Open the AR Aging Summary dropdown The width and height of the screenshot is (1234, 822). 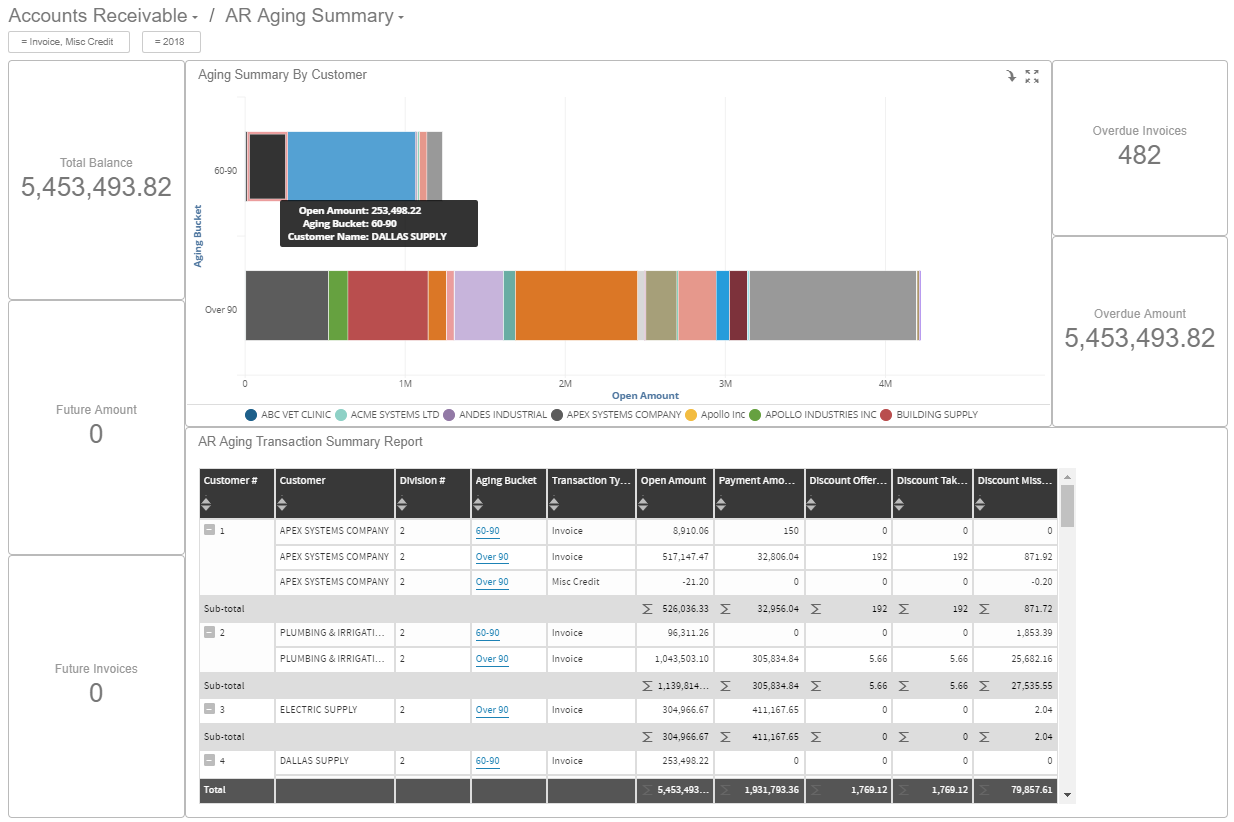click(400, 16)
